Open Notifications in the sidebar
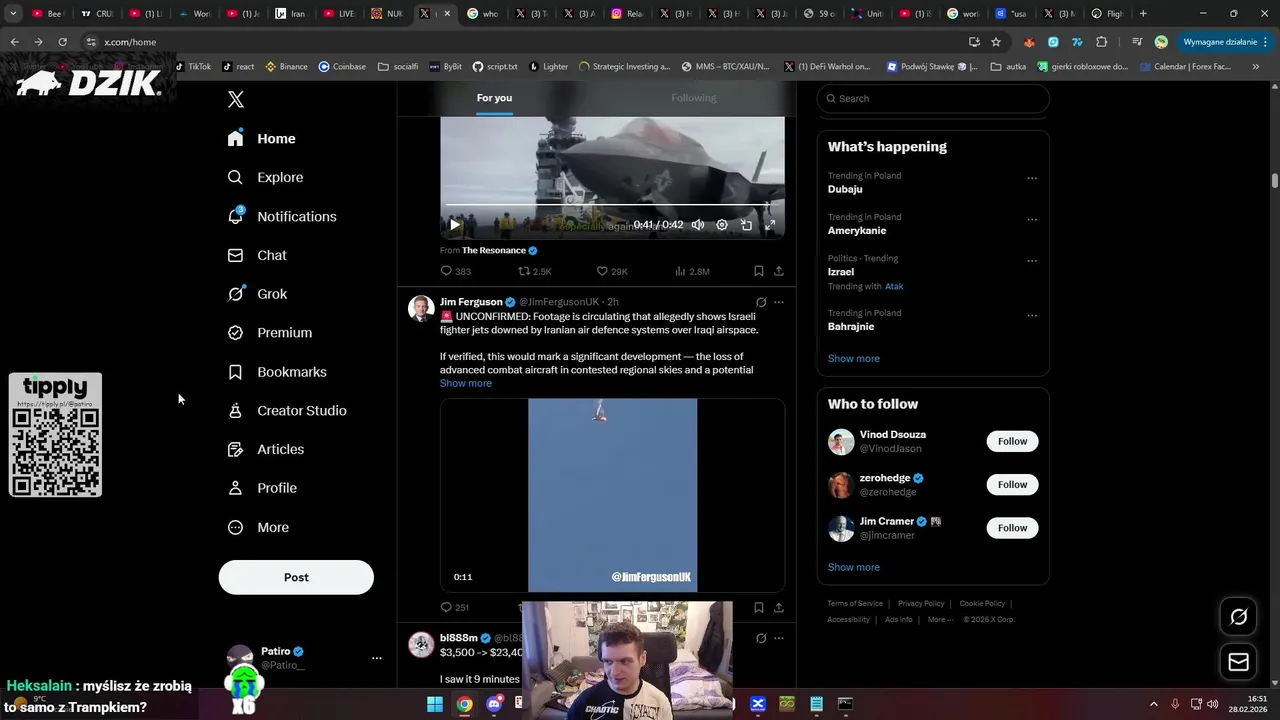This screenshot has width=1280, height=720. coord(282,216)
